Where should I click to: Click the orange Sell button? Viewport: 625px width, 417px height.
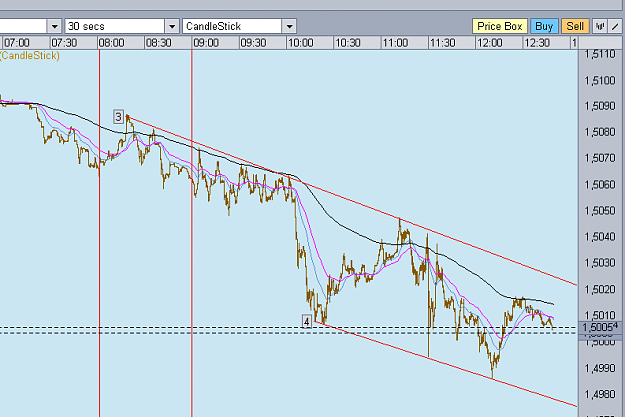coord(575,26)
